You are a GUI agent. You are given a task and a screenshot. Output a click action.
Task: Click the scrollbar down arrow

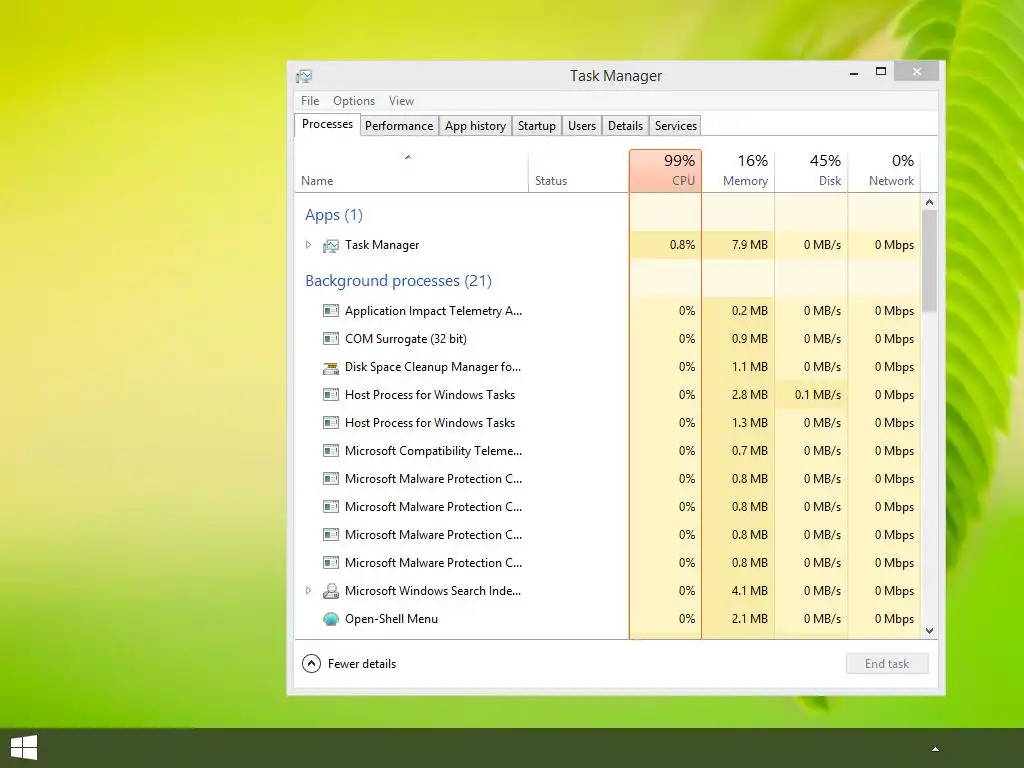[x=929, y=631]
